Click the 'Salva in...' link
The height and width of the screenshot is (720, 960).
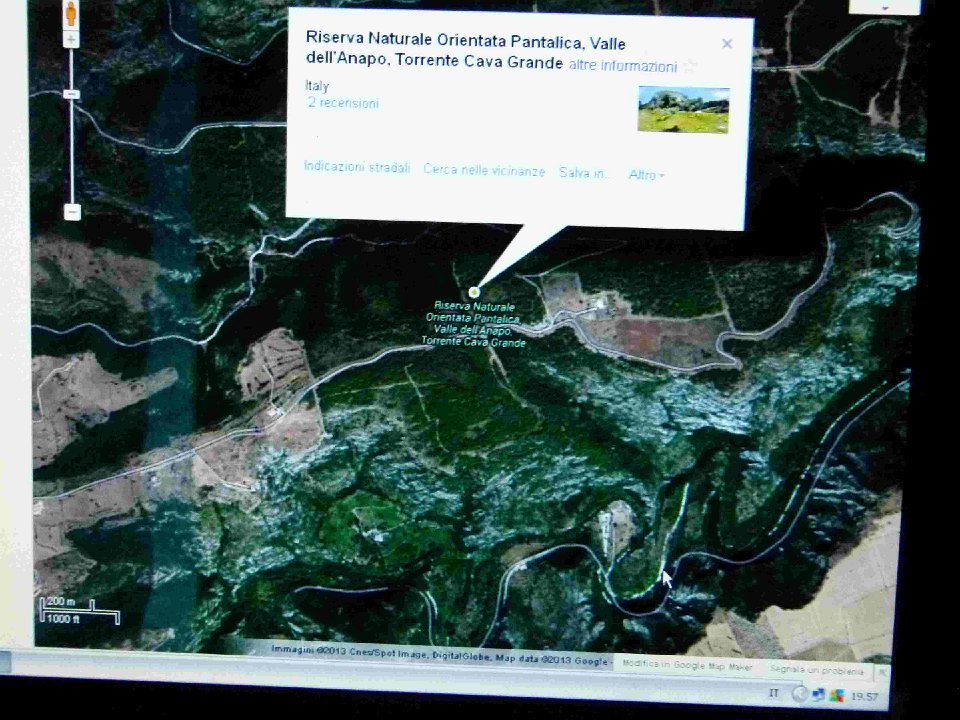[x=585, y=173]
